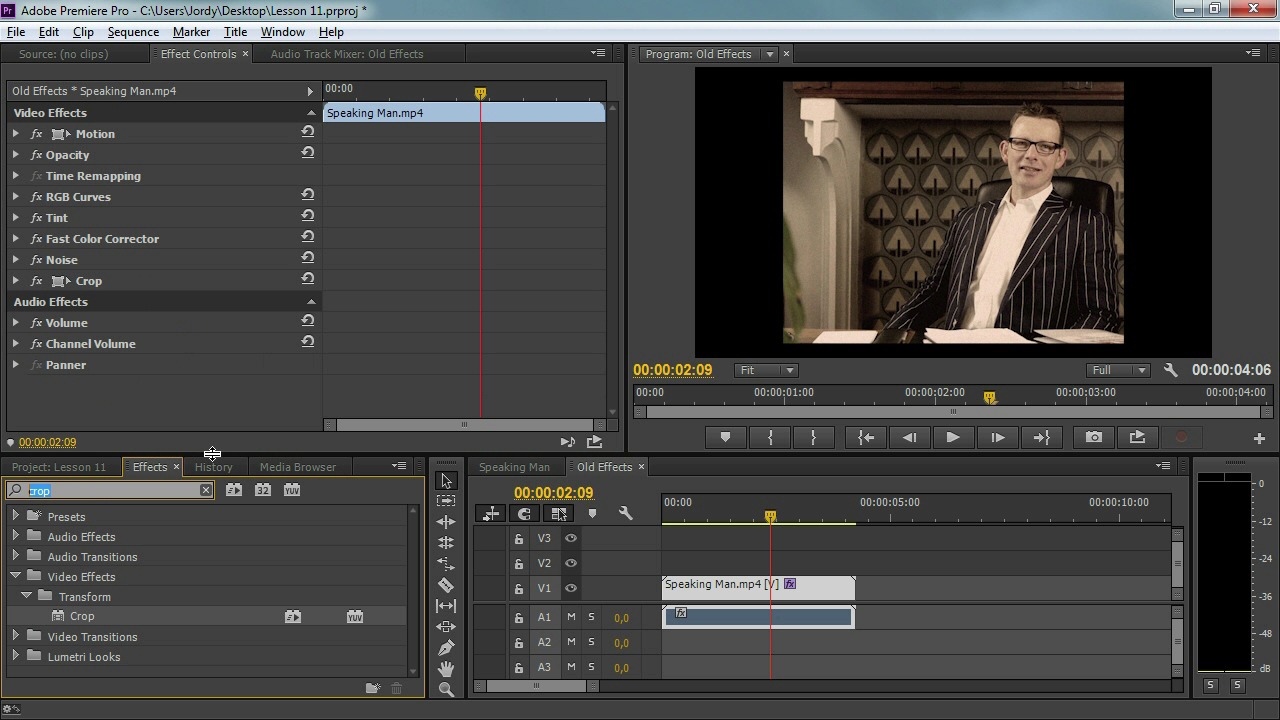This screenshot has width=1280, height=720.
Task: Expand the Fast Color Corrector effect
Action: pyautogui.click(x=16, y=239)
